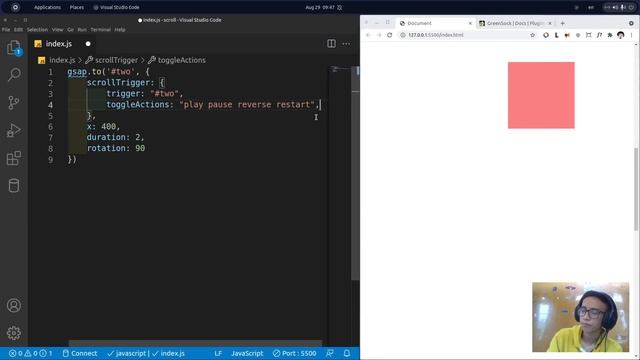Click the pink square in the web page

pyautogui.click(x=541, y=95)
